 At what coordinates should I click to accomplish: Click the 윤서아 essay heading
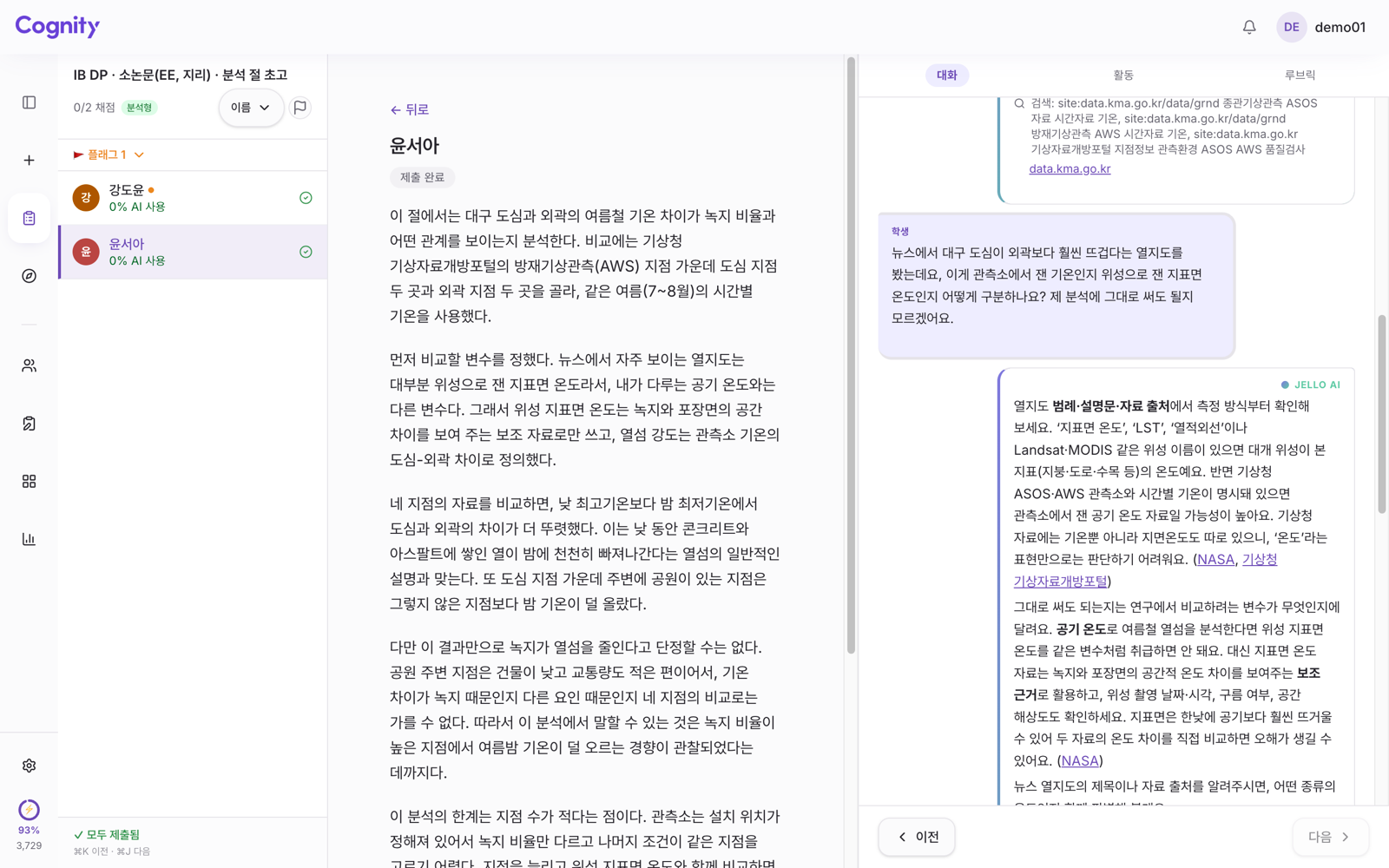point(414,146)
